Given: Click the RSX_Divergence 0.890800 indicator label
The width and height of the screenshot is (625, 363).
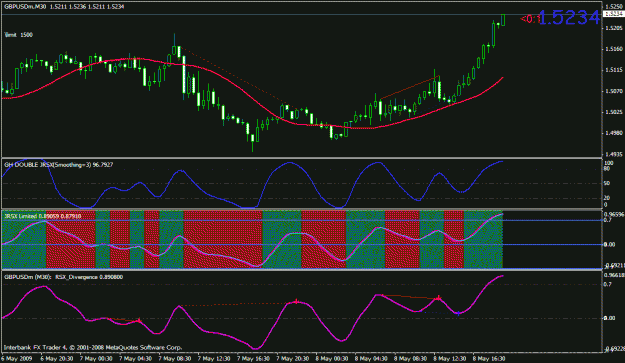Looking at the screenshot, I should point(89,277).
